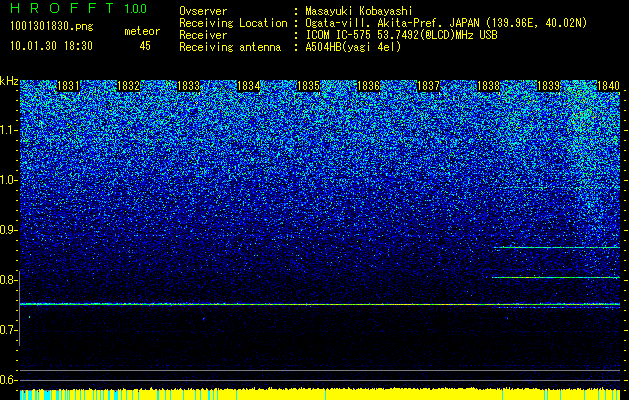Image resolution: width=629 pixels, height=400 pixels.
Task: Click the date stamp 10.01.30 18:30
Action: coord(51,46)
